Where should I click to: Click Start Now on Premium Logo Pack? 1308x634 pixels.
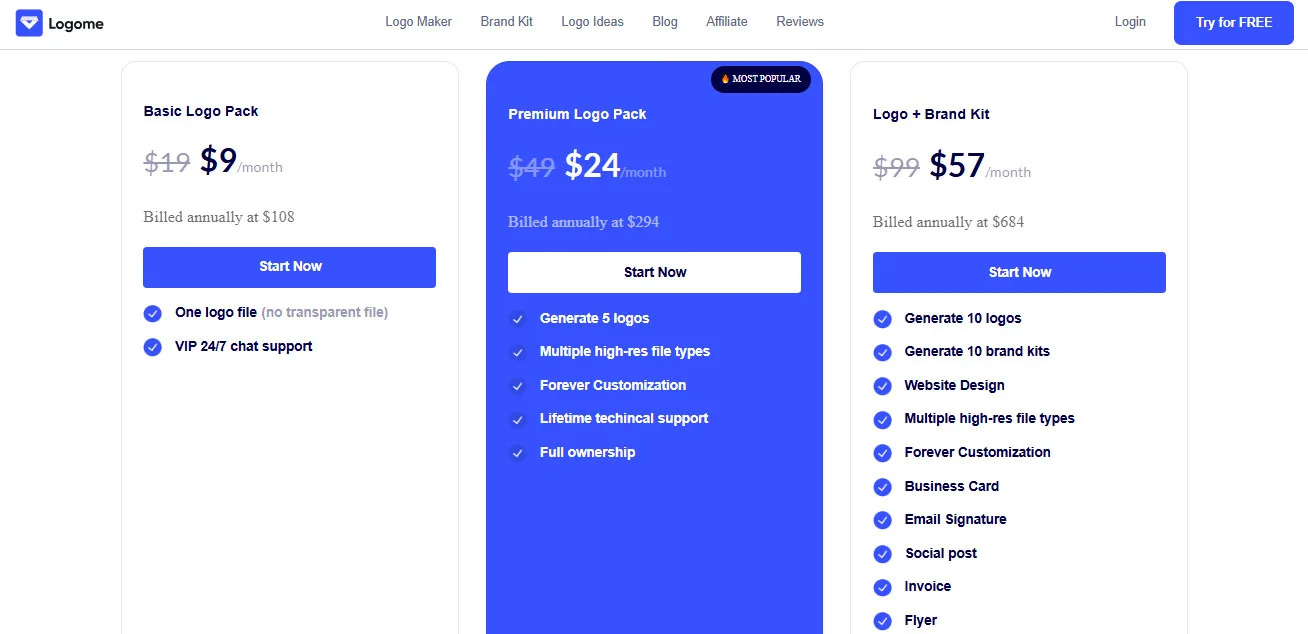coord(654,272)
